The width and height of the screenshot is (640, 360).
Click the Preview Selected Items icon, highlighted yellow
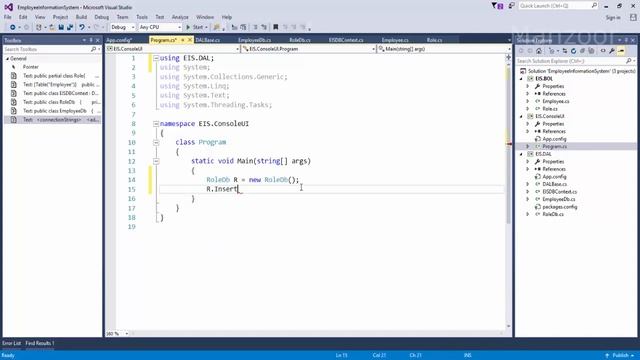point(621,51)
